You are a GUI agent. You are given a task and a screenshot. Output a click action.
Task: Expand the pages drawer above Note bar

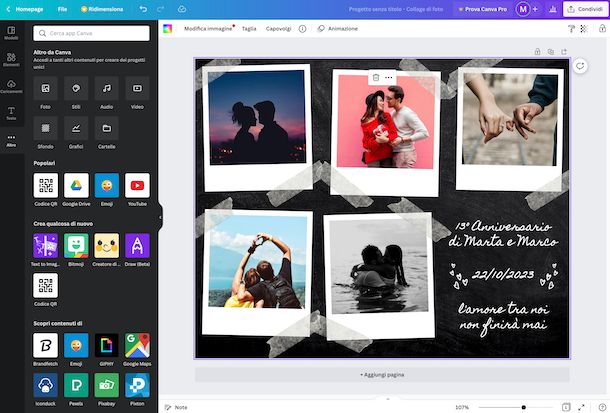tap(387, 399)
